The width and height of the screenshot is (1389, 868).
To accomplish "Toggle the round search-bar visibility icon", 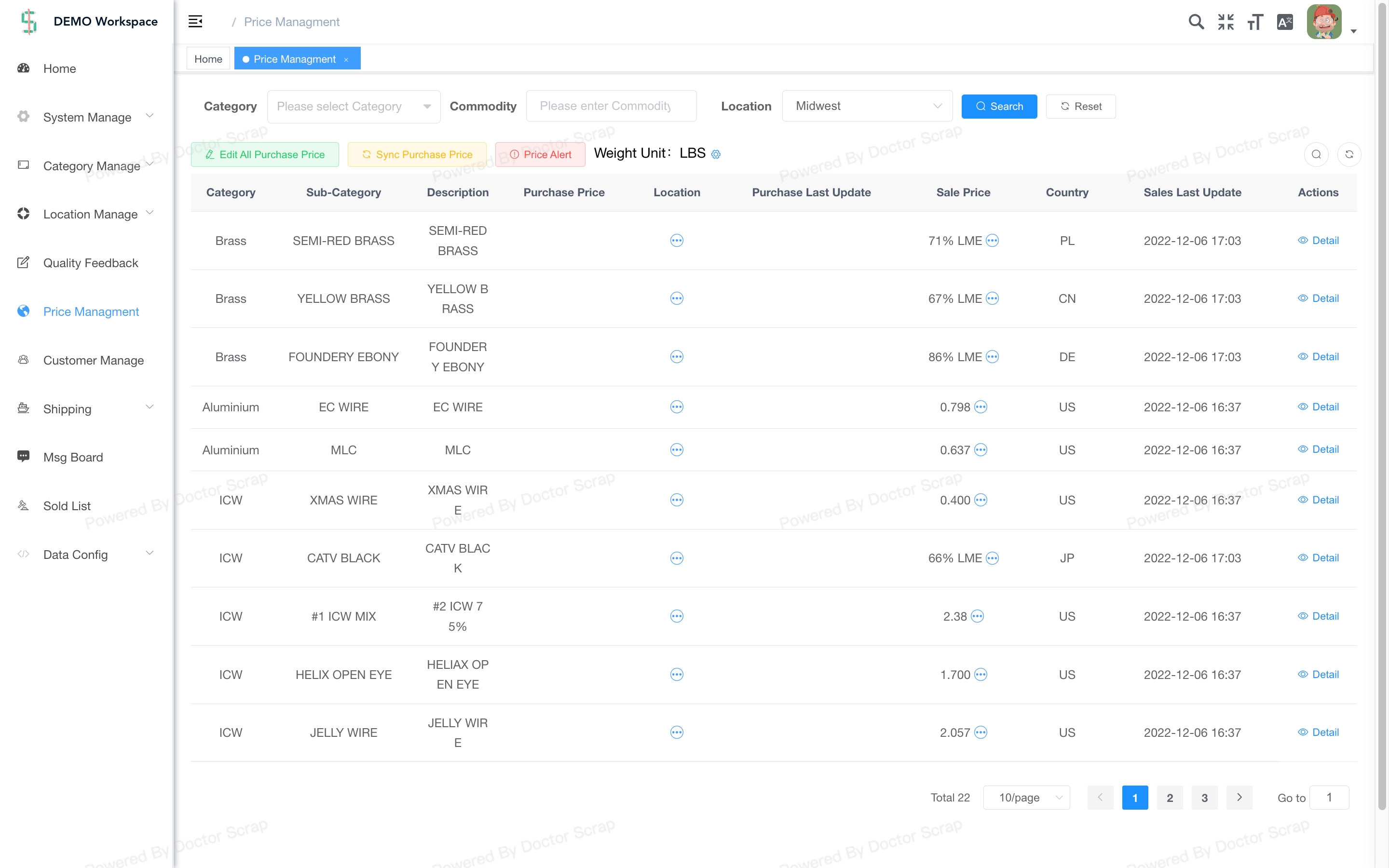I will point(1316,154).
